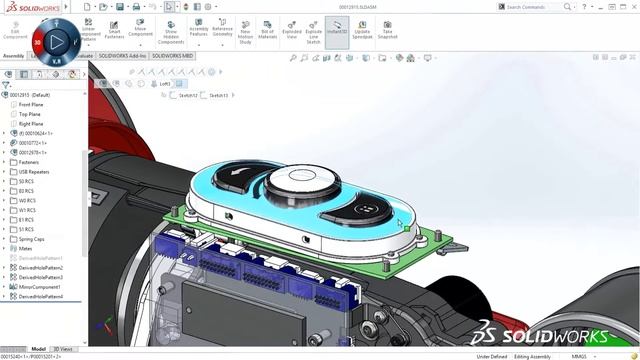Click Bill of Materials
Image resolution: width=640 pixels, height=360 pixels.
coord(267,30)
